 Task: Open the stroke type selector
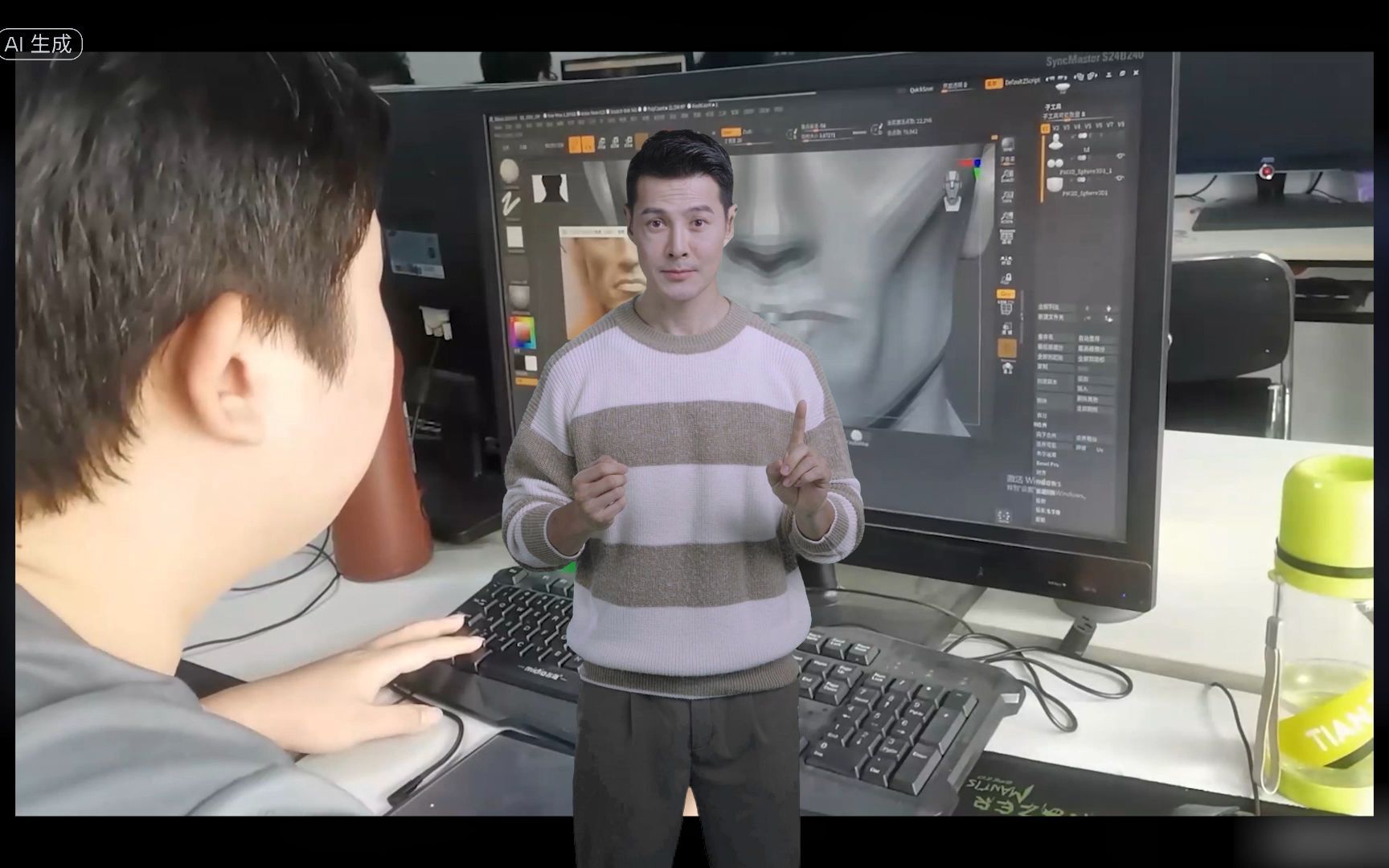click(511, 203)
